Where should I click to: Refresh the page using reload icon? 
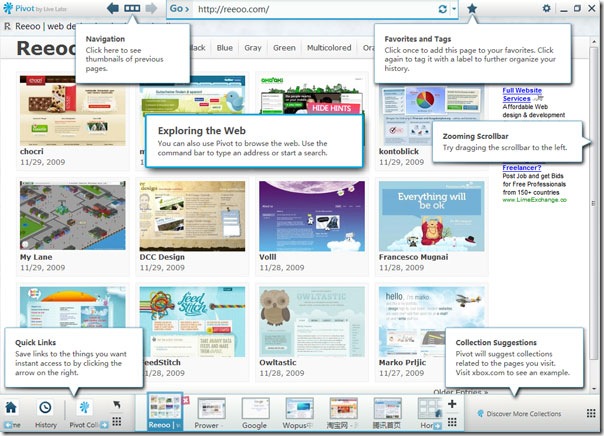pyautogui.click(x=443, y=9)
